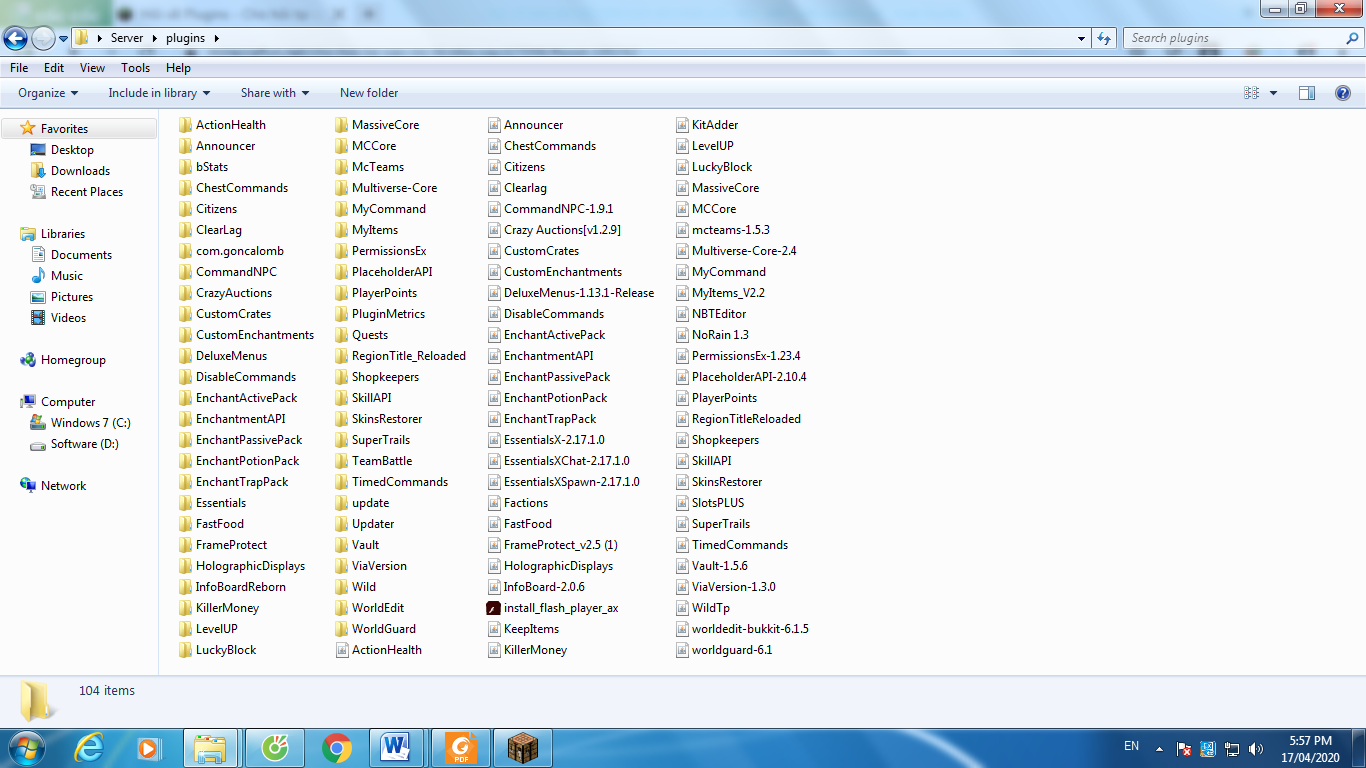The width and height of the screenshot is (1366, 768).
Task: Click the Forward arrow navigation button
Action: pos(43,39)
